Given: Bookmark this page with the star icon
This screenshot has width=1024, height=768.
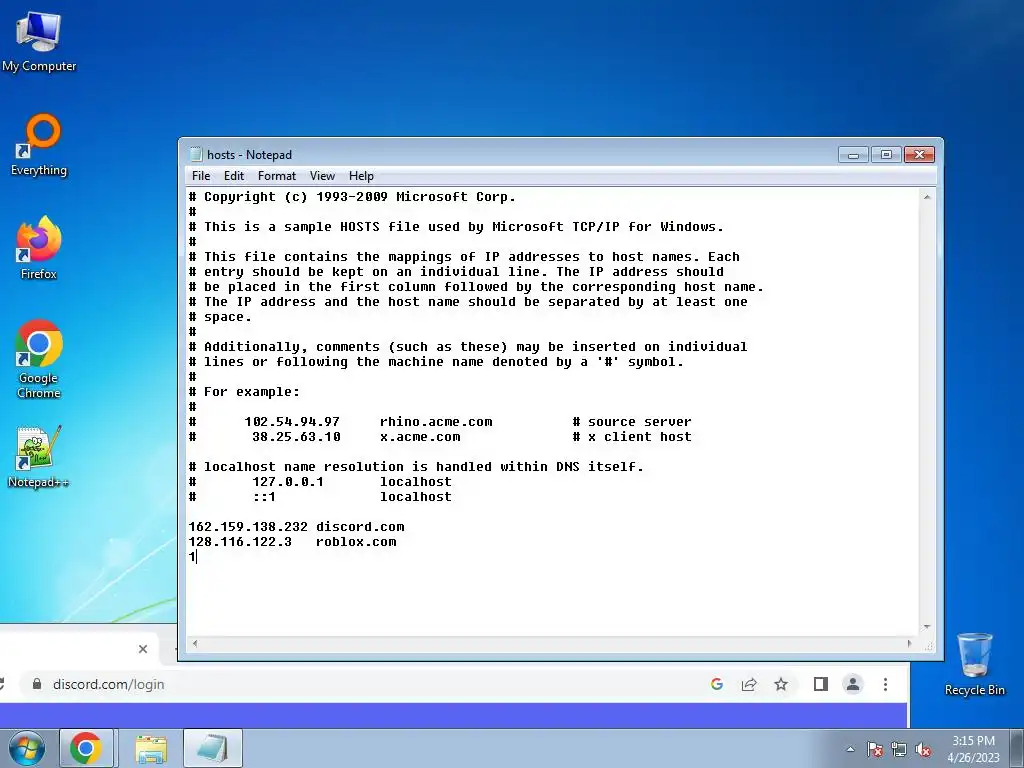Looking at the screenshot, I should 780,684.
